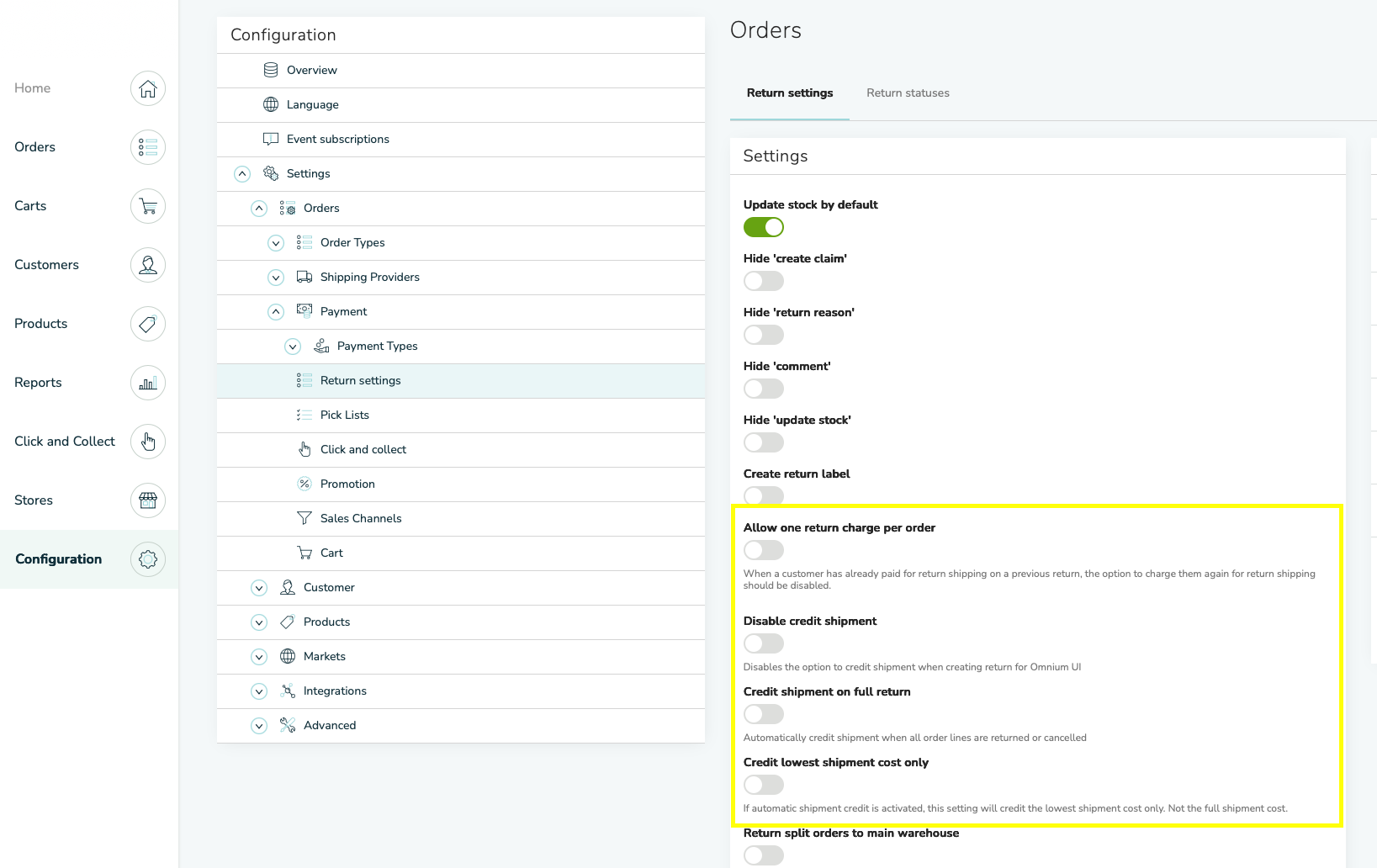Toggle Credit shipment on full return
Screen dimensions: 1377x868
(x=764, y=714)
